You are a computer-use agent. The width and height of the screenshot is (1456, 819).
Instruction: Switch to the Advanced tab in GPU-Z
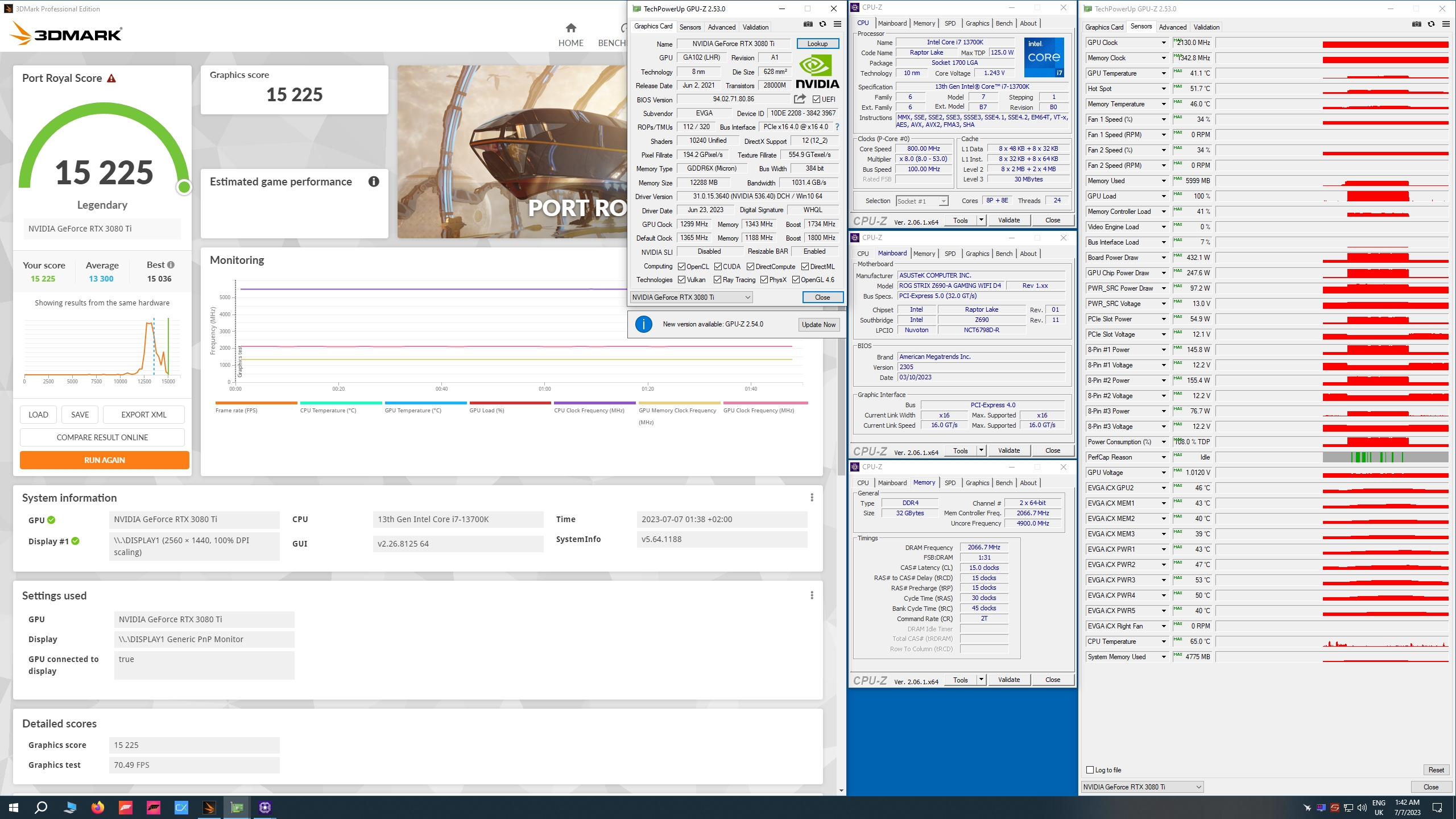721,27
